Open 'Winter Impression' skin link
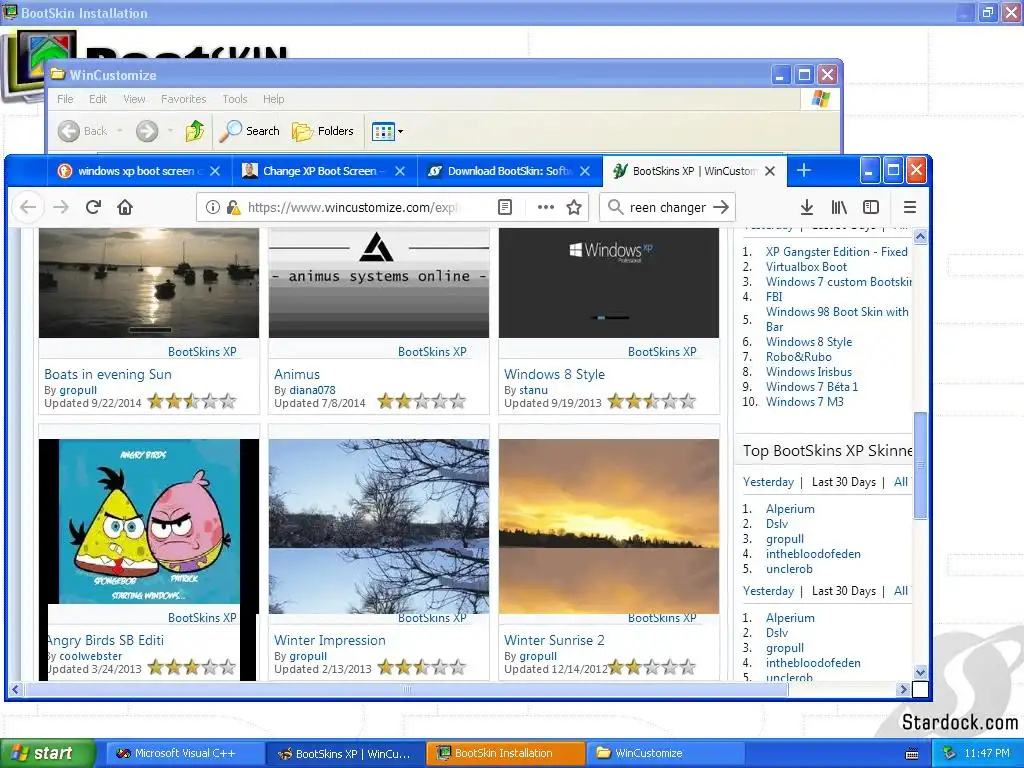Screen dimensions: 1024x768 (330, 640)
